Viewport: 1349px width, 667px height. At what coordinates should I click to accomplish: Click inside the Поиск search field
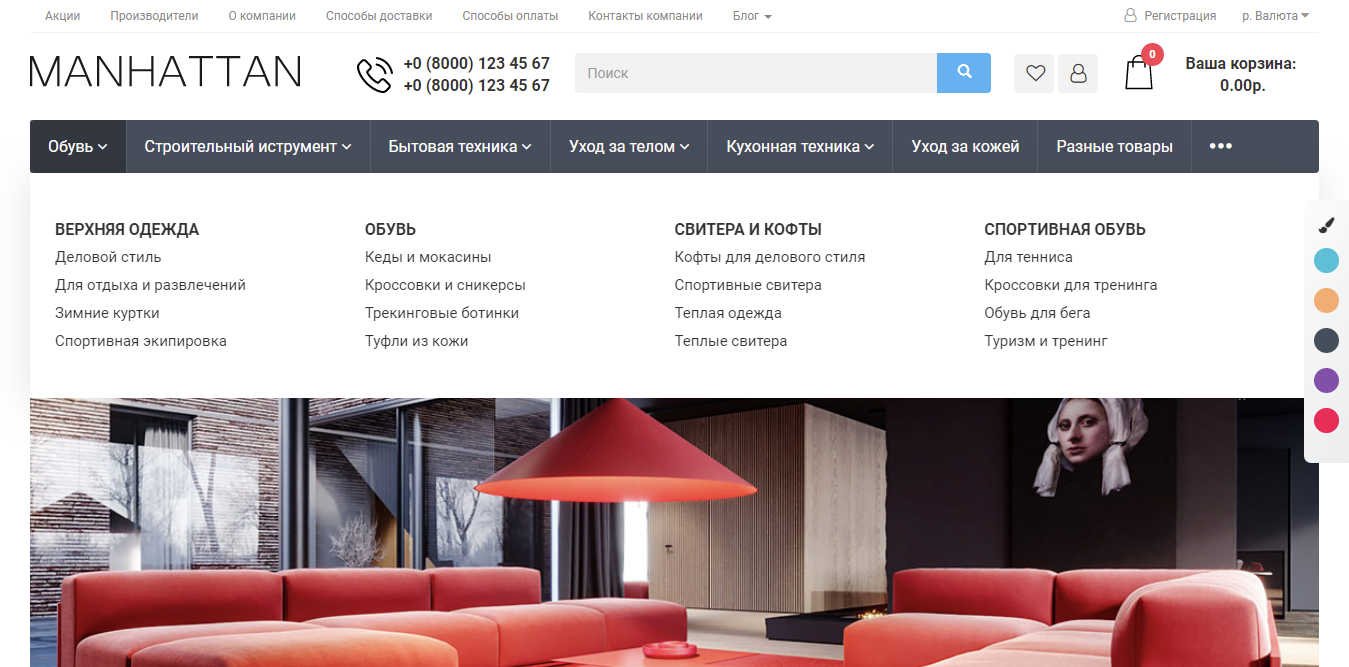(x=750, y=72)
